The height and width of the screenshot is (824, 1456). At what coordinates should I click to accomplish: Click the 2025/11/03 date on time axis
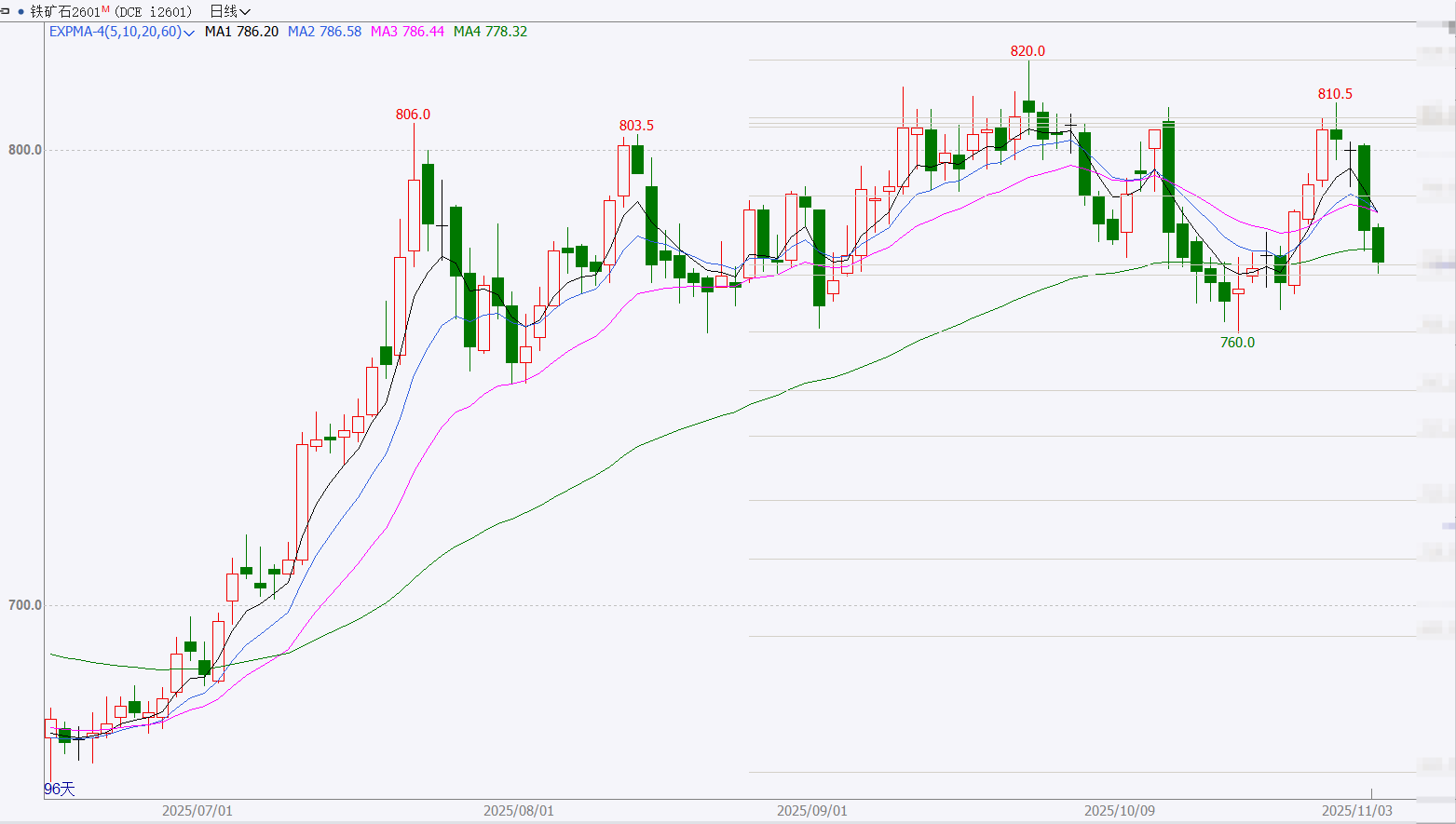1357,811
